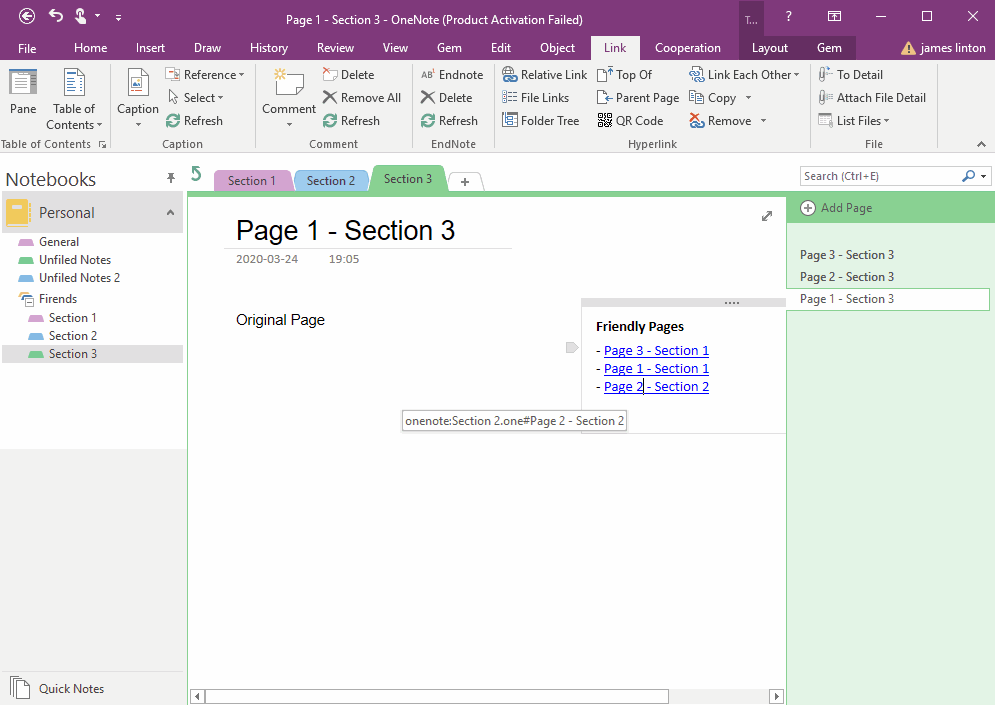Select Unfiled Notes 2 section
This screenshot has height=705, width=995.
pos(79,278)
